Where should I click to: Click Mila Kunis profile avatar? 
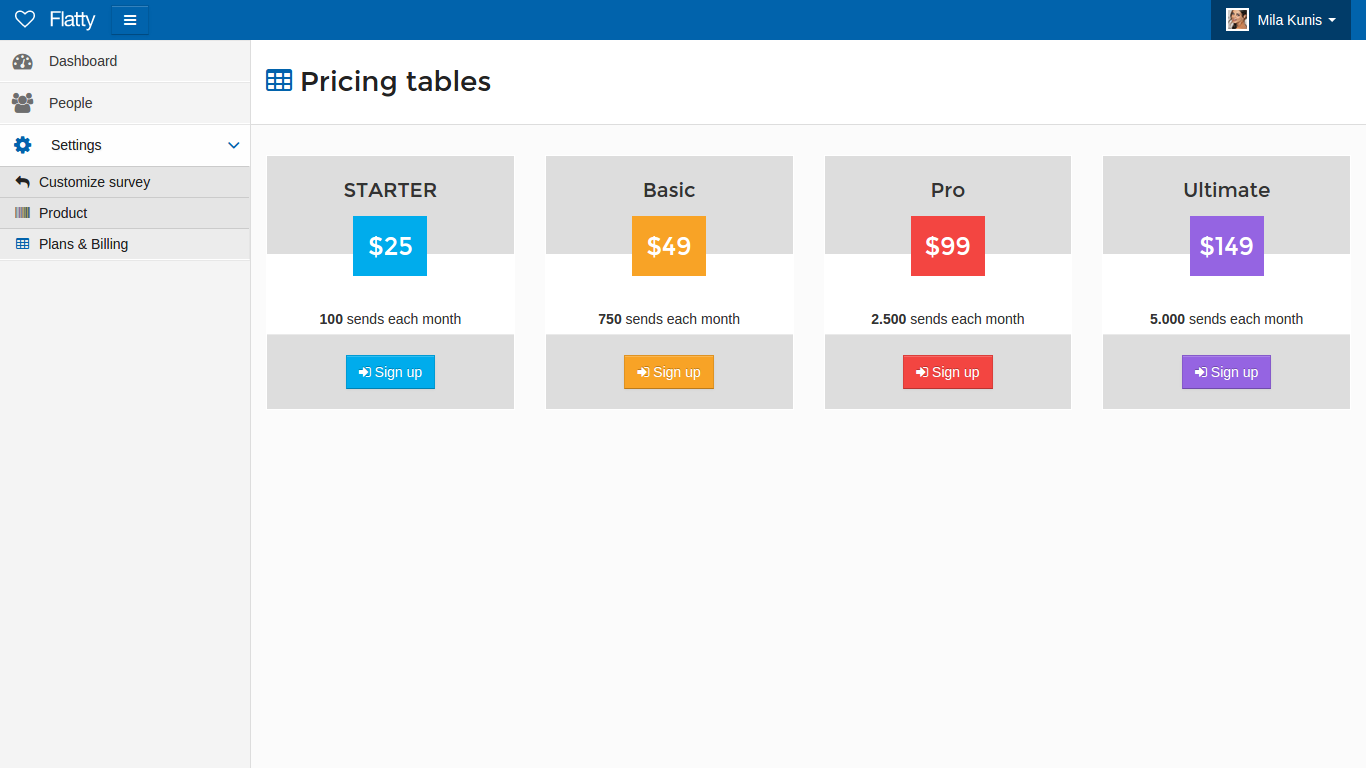coord(1237,20)
